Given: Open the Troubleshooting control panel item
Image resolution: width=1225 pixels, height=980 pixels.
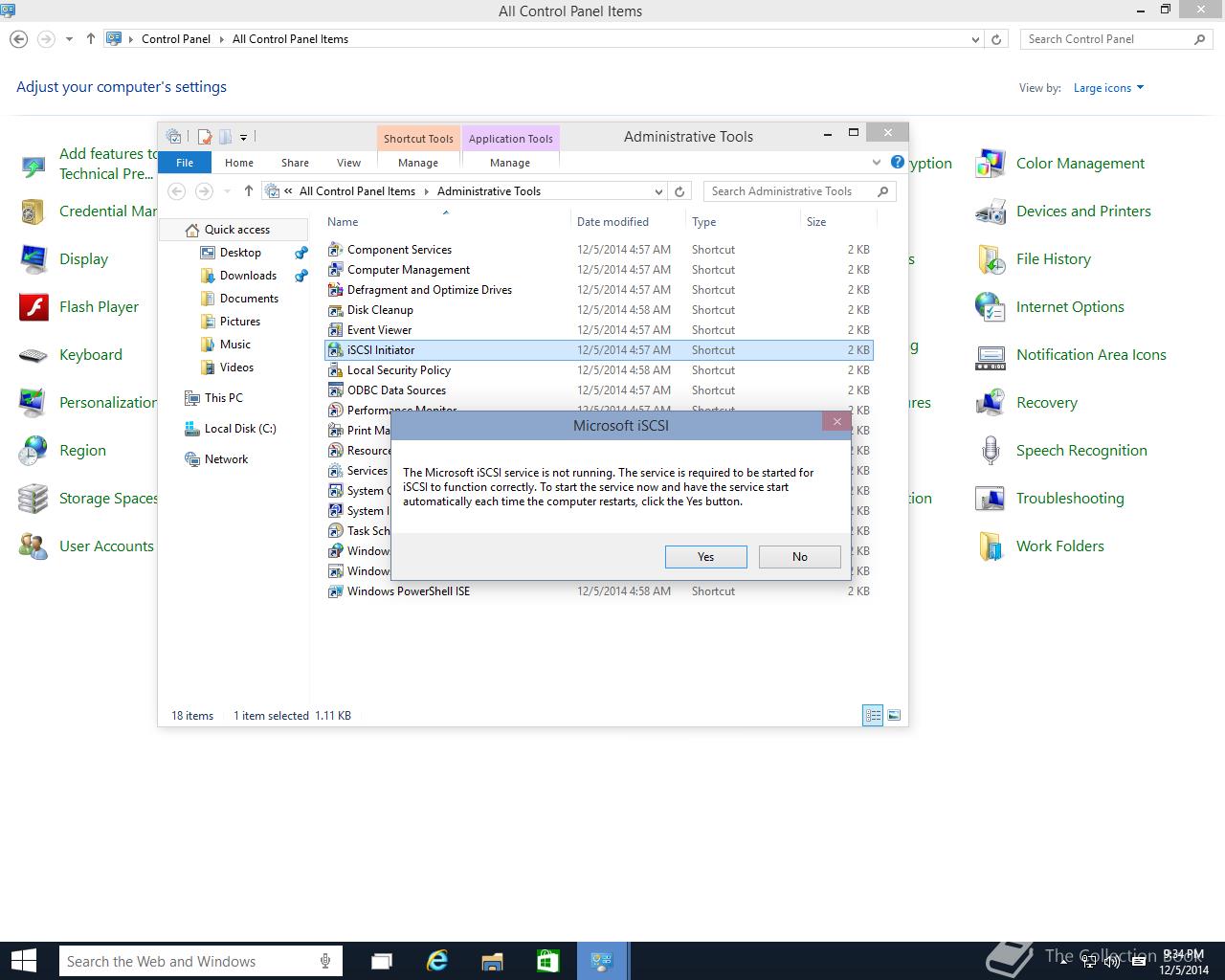Looking at the screenshot, I should [1069, 499].
